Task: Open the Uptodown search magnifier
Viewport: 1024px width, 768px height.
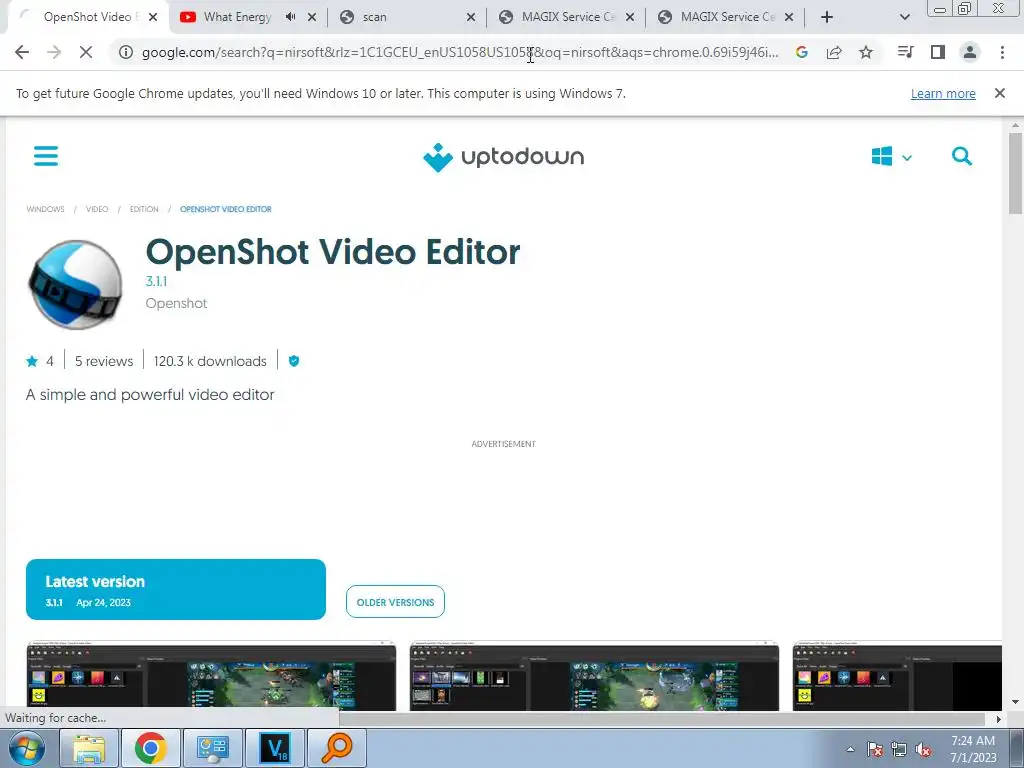Action: [x=961, y=156]
